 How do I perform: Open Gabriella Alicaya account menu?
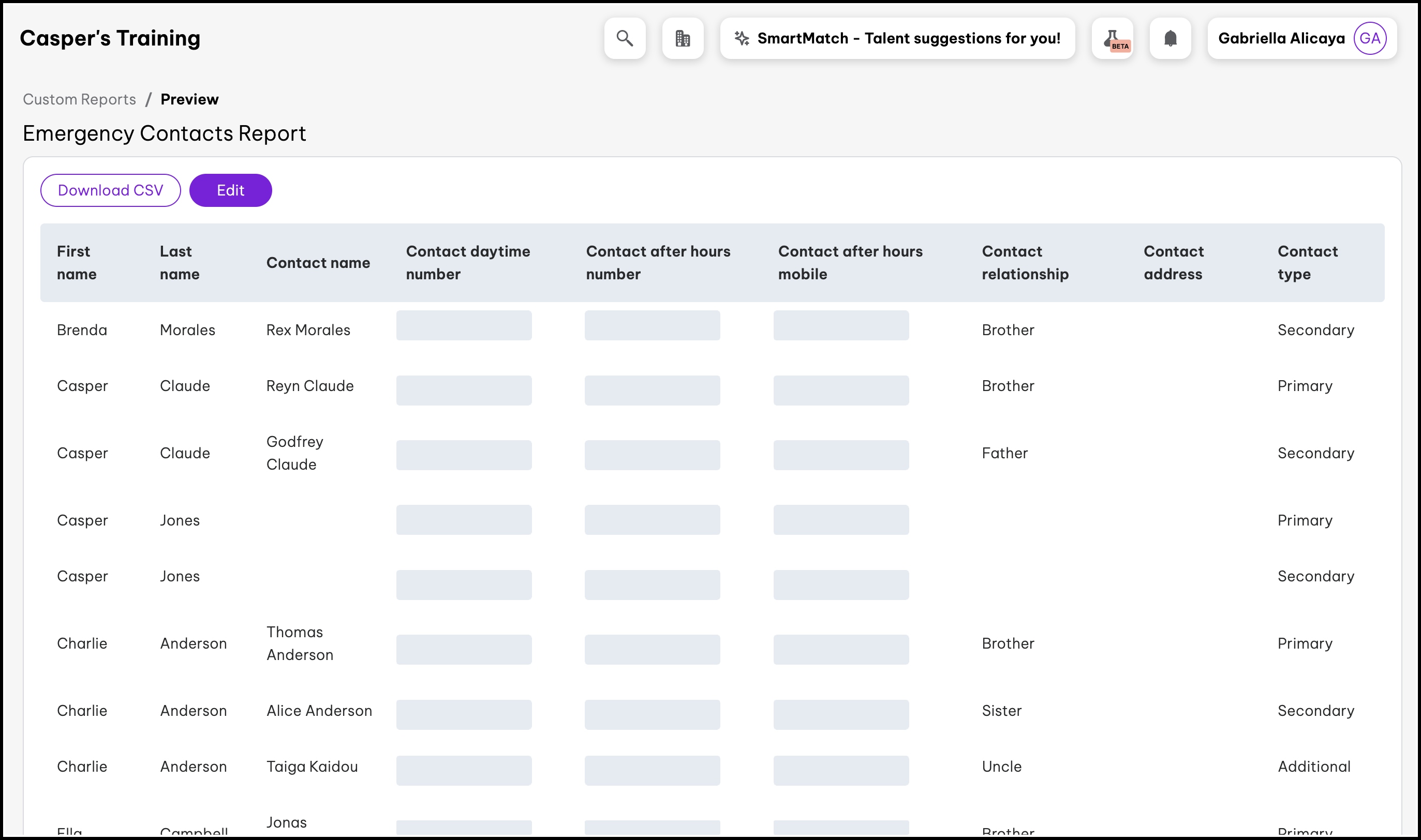point(1281,38)
